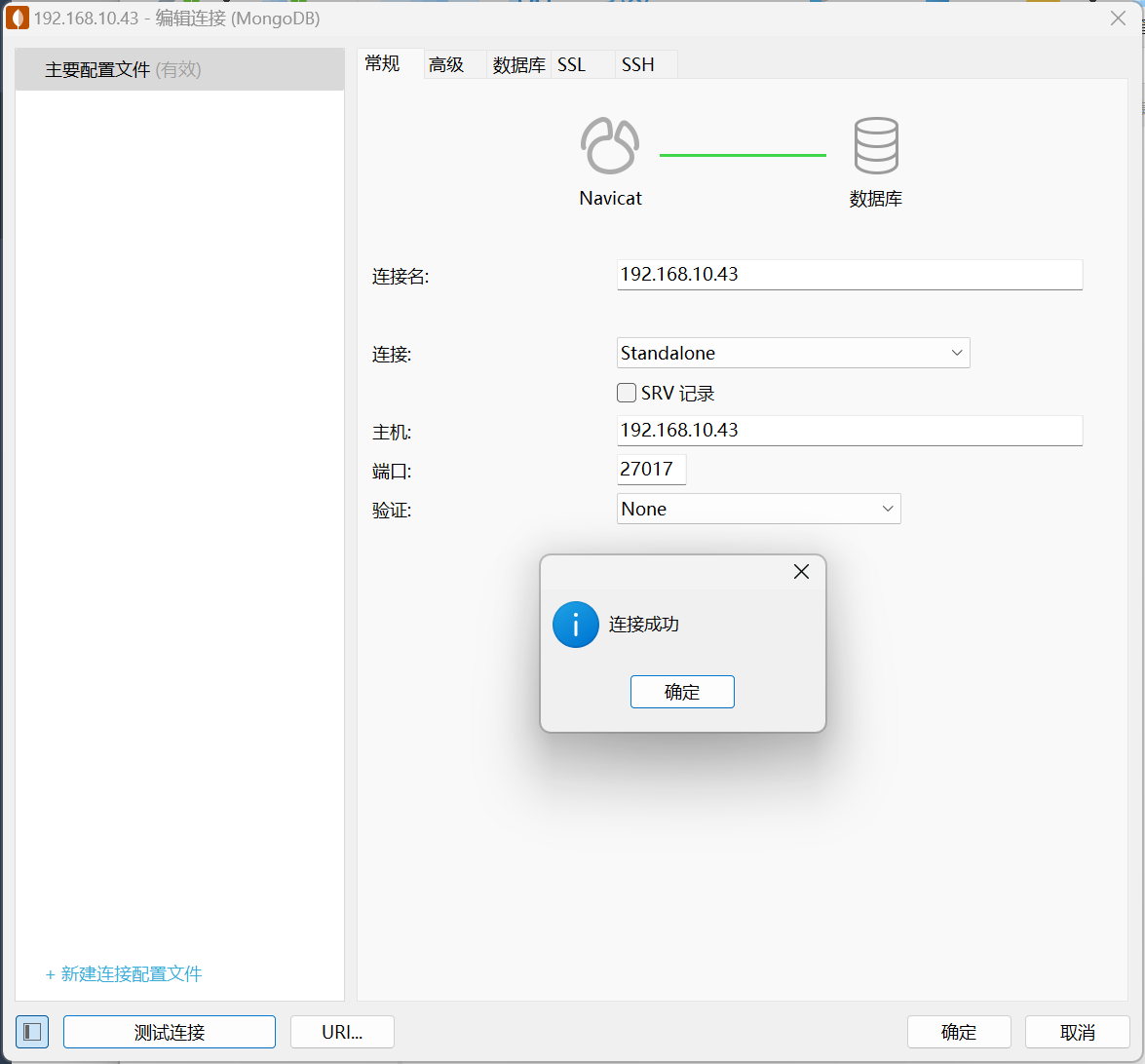Toggle the sidebar panel icon at bottom-left
The height and width of the screenshot is (1064, 1145).
[31, 1032]
